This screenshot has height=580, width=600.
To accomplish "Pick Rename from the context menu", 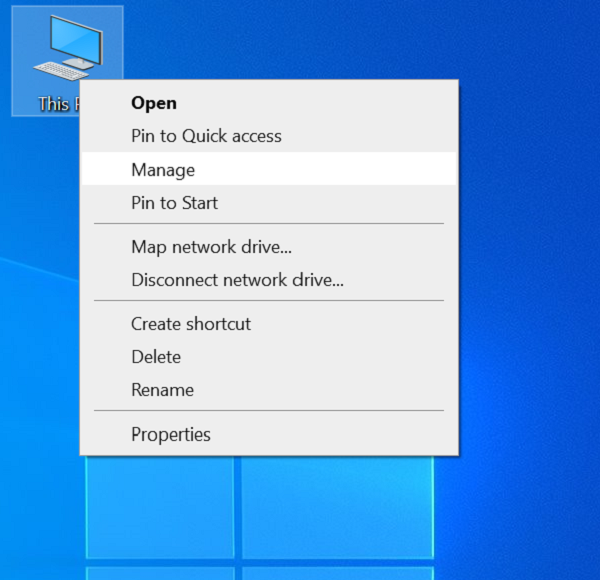I will [x=162, y=390].
